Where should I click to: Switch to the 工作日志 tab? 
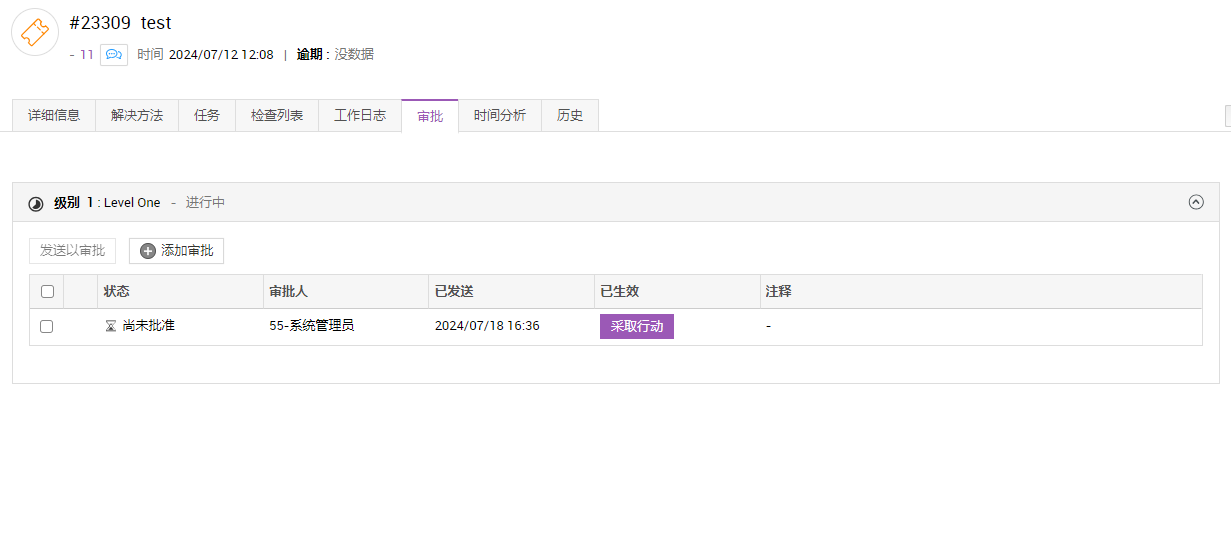pyautogui.click(x=360, y=116)
